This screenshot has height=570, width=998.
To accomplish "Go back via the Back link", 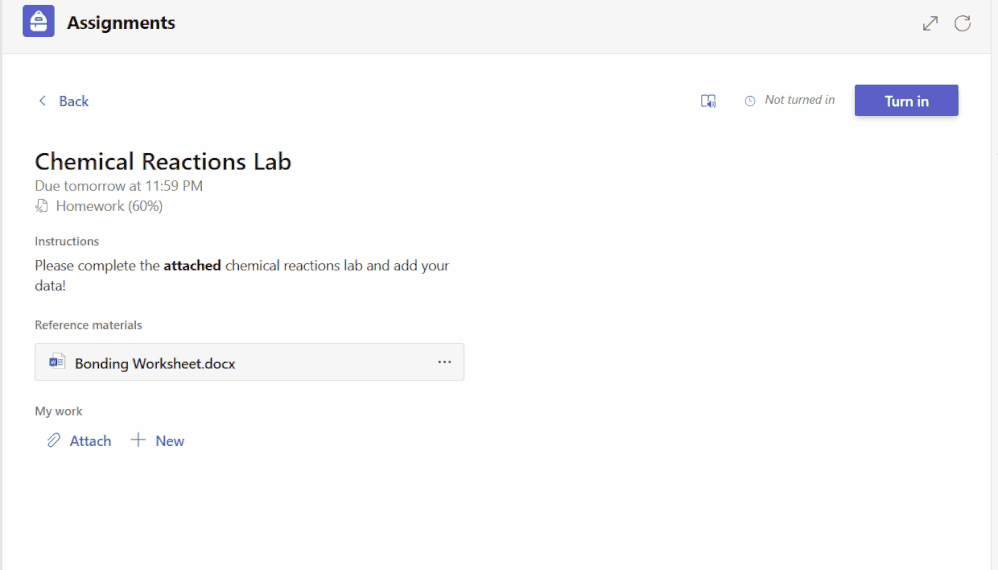I will [73, 101].
